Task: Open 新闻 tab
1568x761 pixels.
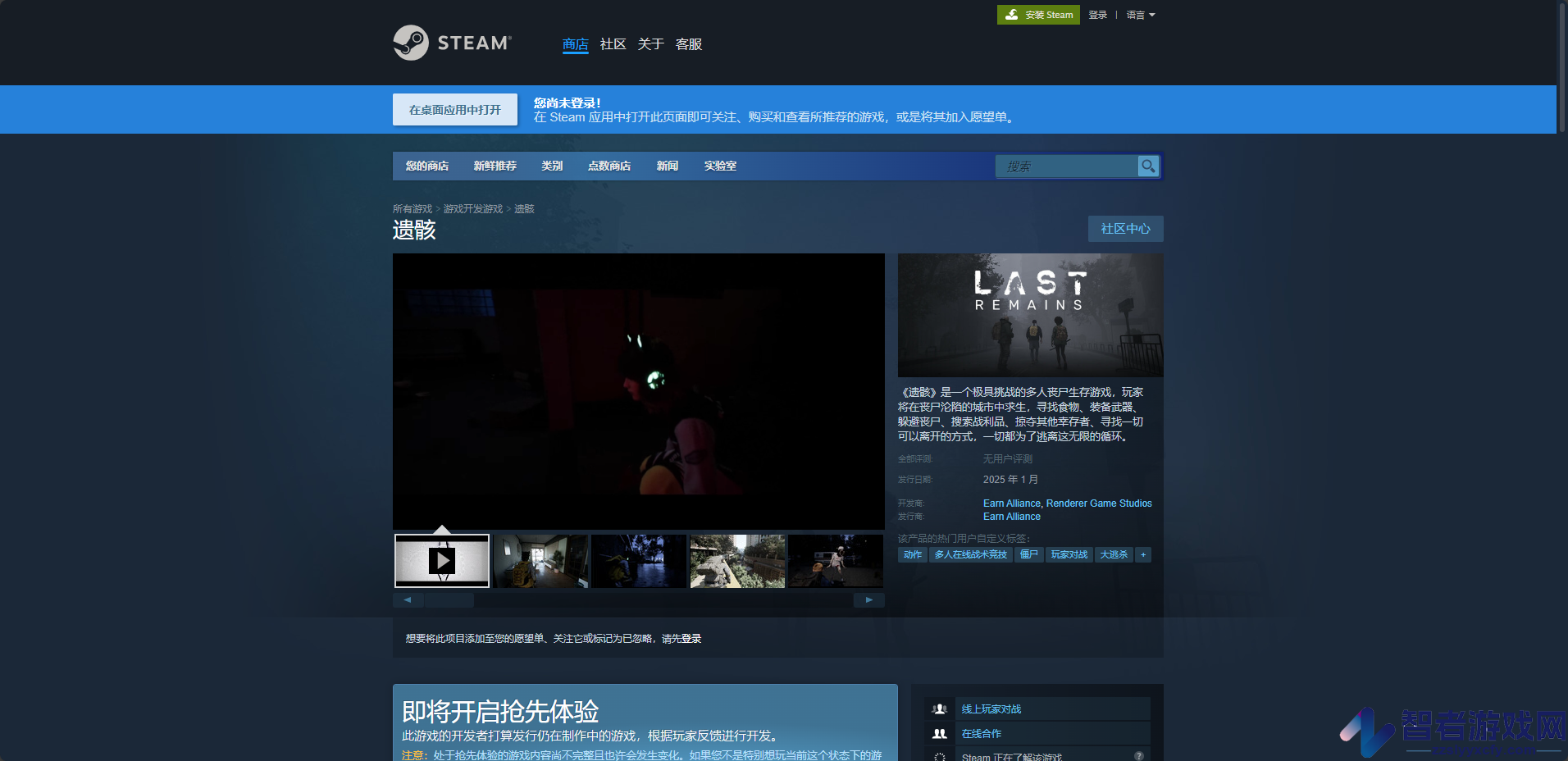Action: (x=668, y=166)
